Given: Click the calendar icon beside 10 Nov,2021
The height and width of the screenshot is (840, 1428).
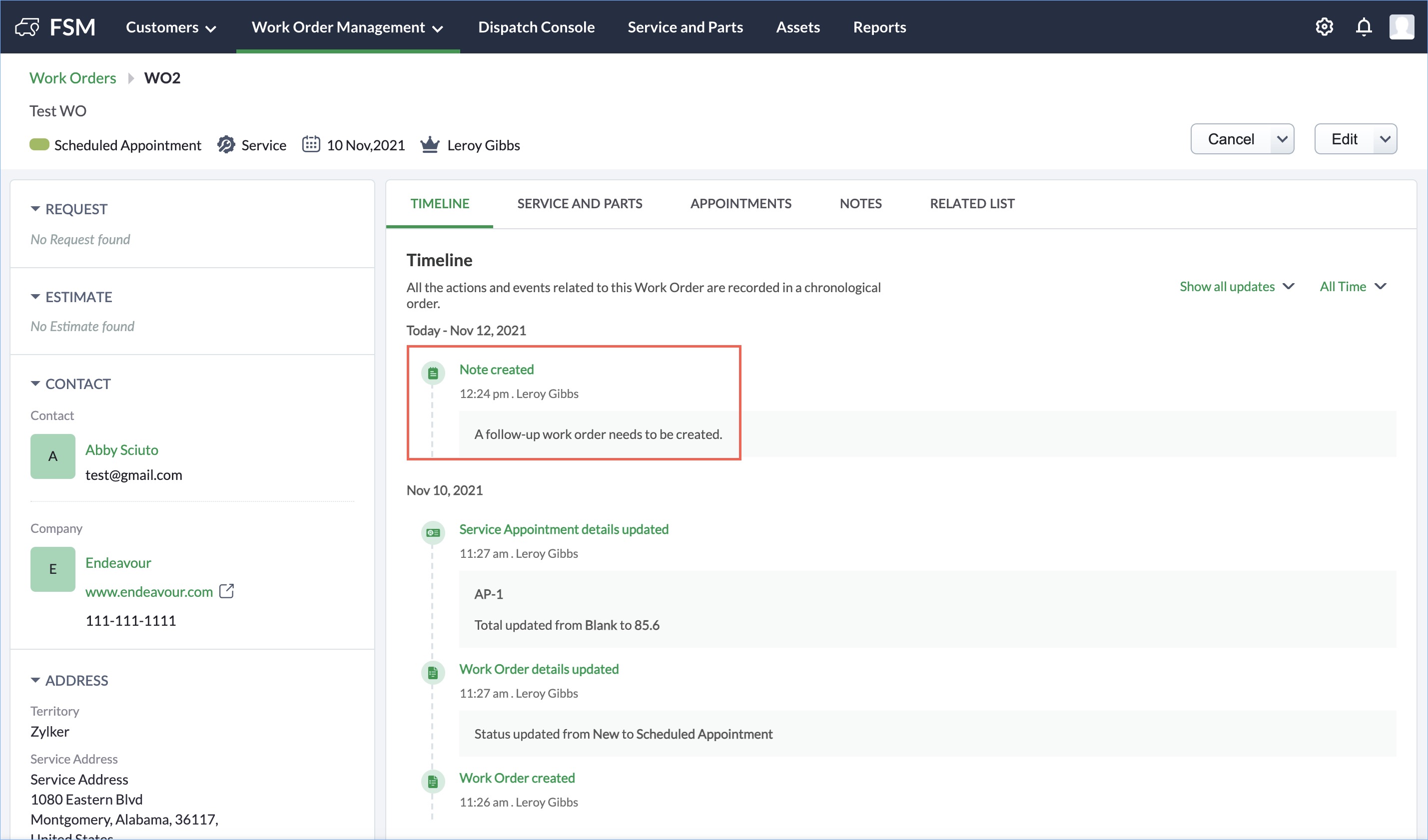Looking at the screenshot, I should pyautogui.click(x=311, y=144).
